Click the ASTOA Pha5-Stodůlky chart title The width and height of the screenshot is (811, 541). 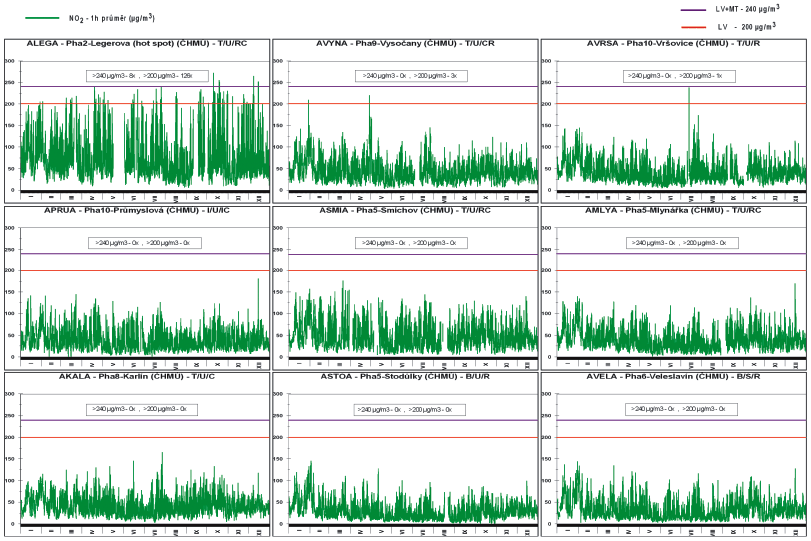click(x=405, y=377)
